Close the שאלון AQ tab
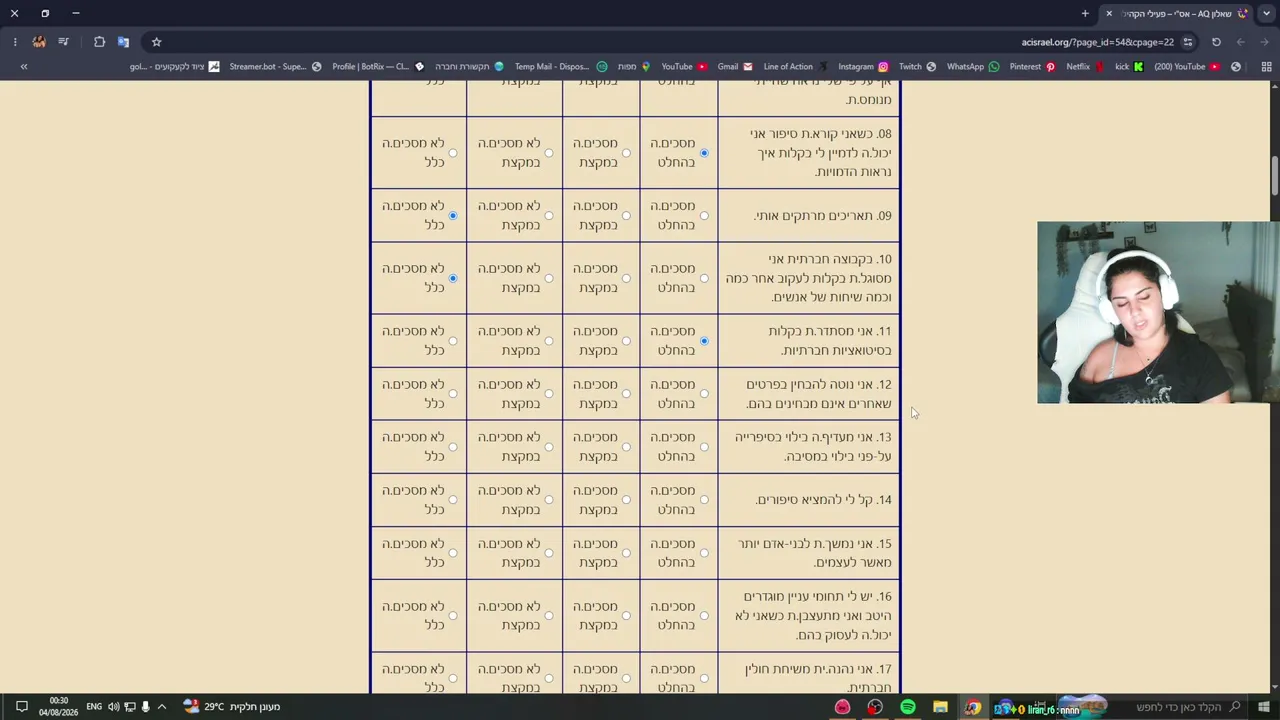The height and width of the screenshot is (720, 1280). [1109, 14]
